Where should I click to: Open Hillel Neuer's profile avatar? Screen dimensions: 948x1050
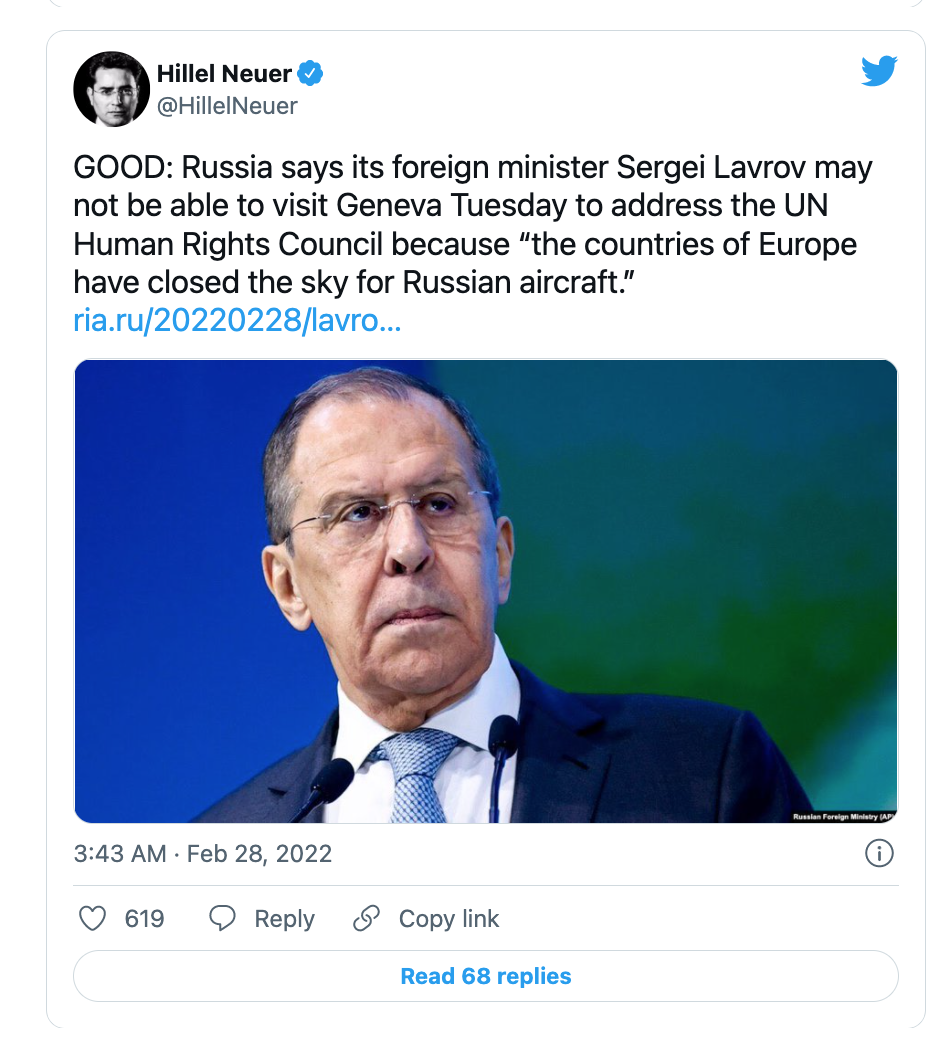click(x=112, y=89)
